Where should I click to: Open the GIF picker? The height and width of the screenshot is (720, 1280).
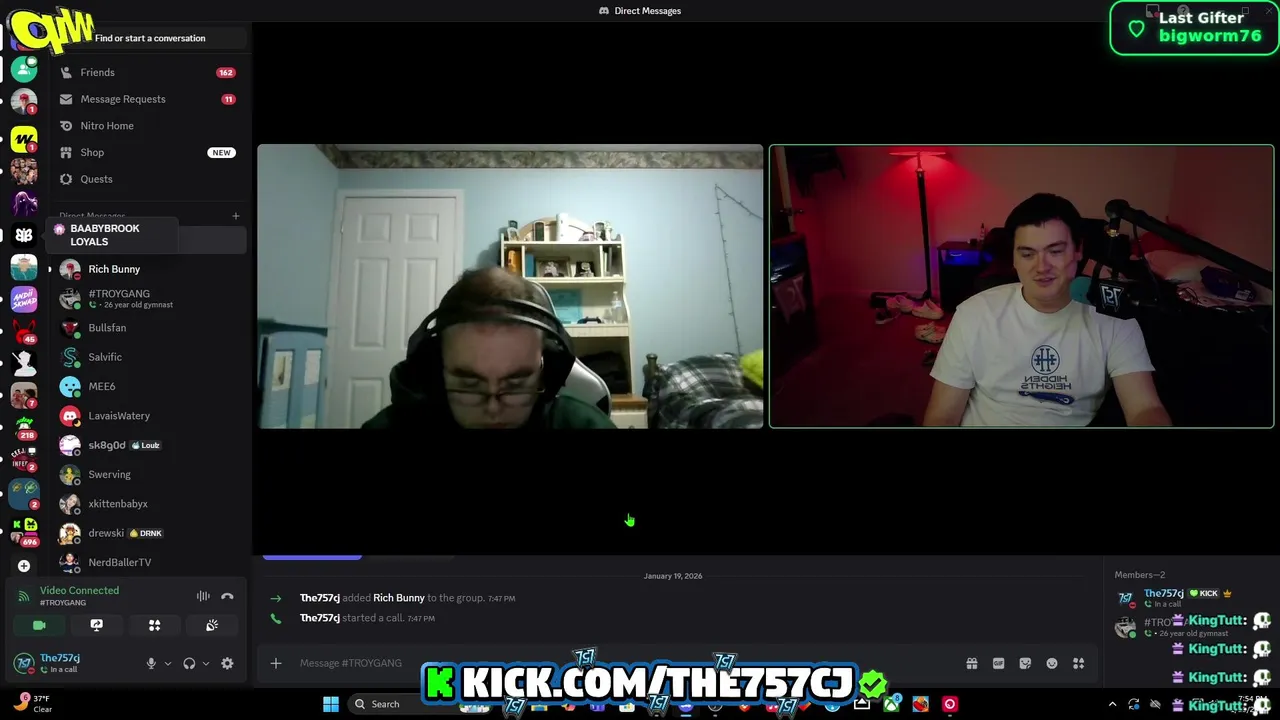pos(998,663)
